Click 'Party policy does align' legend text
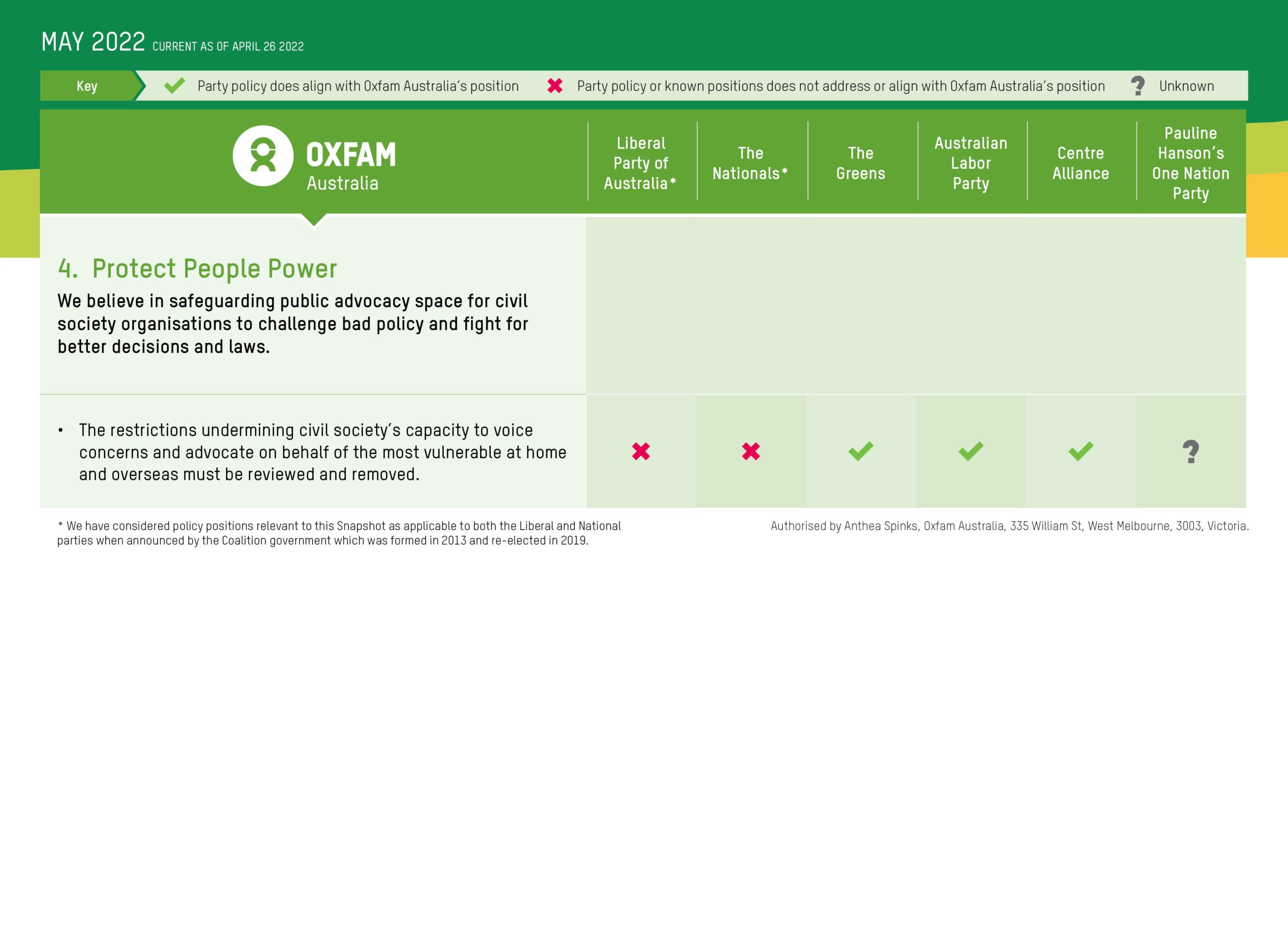Image resolution: width=1288 pixels, height=946 pixels. tap(358, 86)
